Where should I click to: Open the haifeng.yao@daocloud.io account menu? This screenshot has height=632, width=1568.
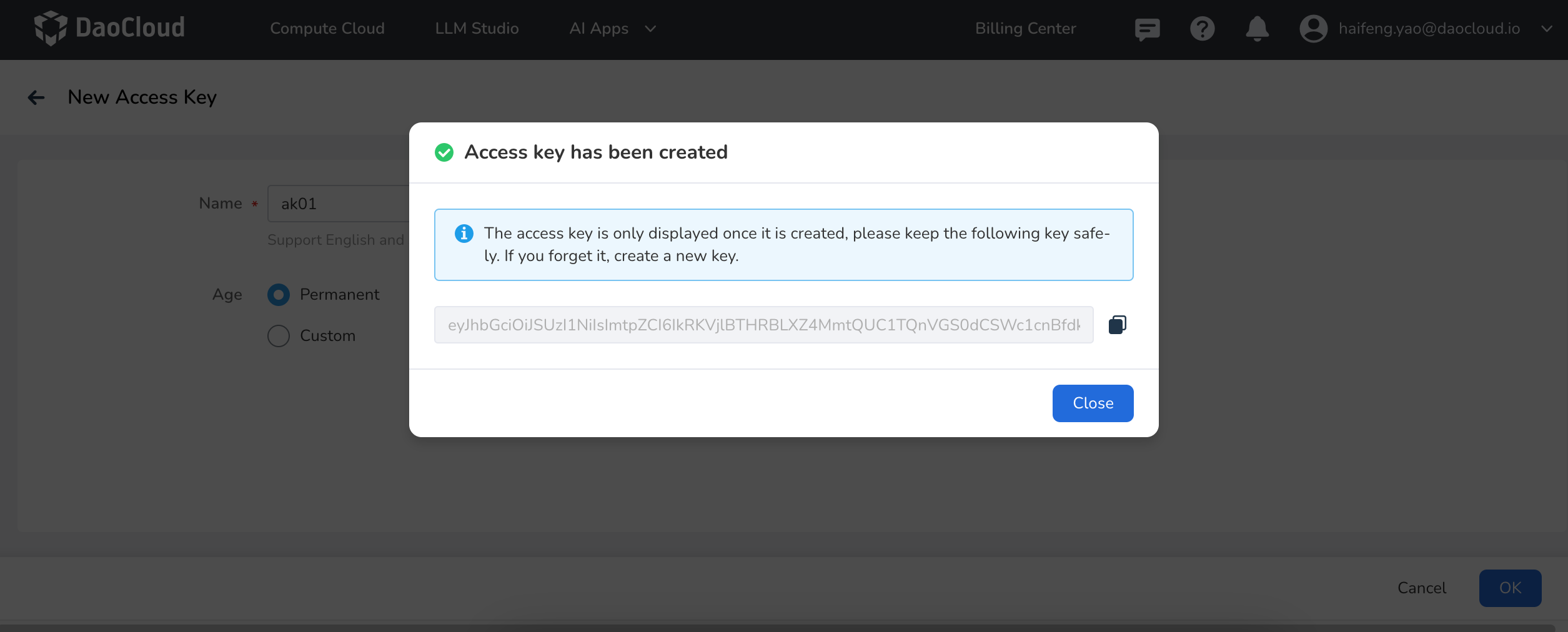click(x=1429, y=29)
